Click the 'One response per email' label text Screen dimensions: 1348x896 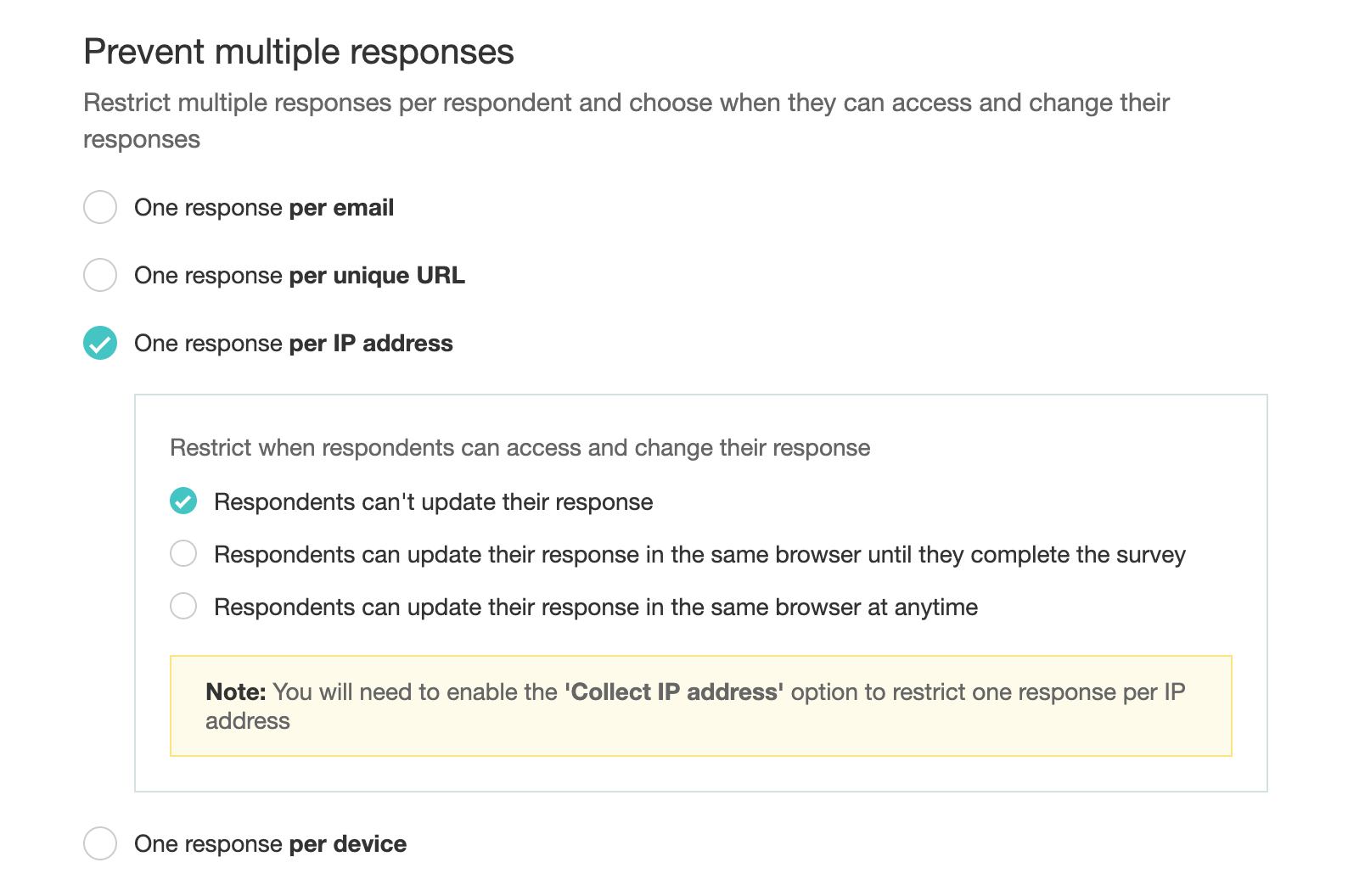click(x=264, y=208)
